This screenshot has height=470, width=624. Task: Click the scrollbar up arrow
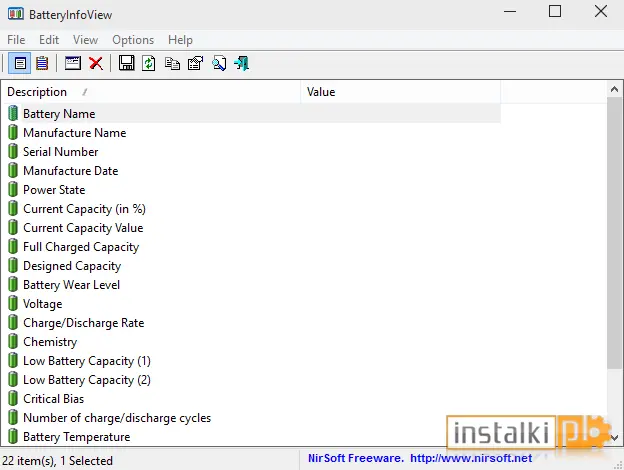614,90
